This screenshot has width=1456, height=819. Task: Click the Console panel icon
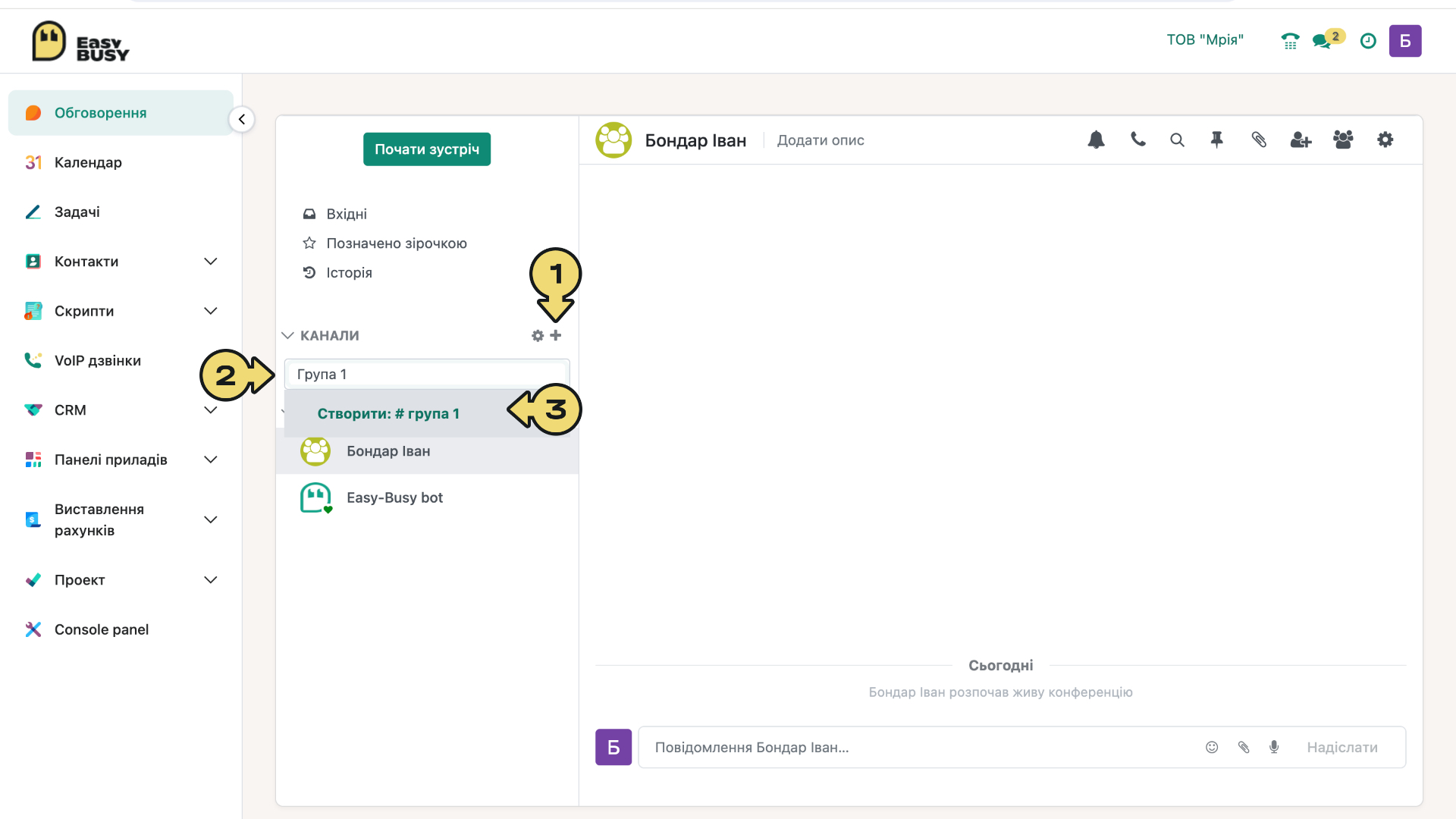pyautogui.click(x=33, y=629)
